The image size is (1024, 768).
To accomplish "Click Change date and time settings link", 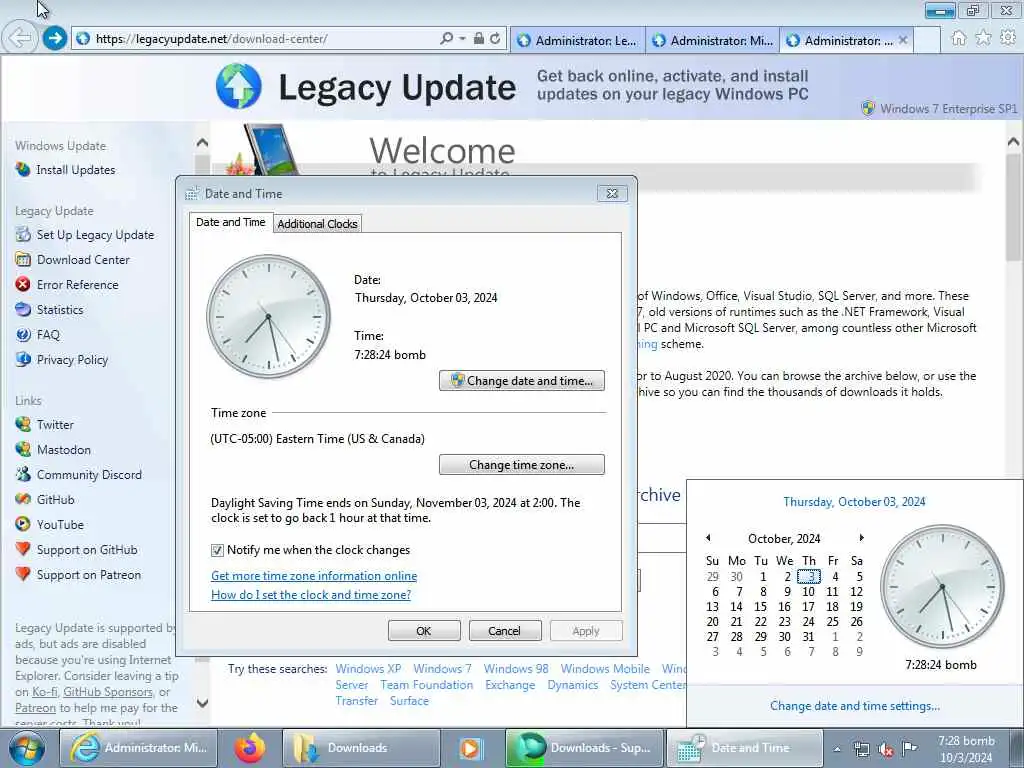I will 855,706.
